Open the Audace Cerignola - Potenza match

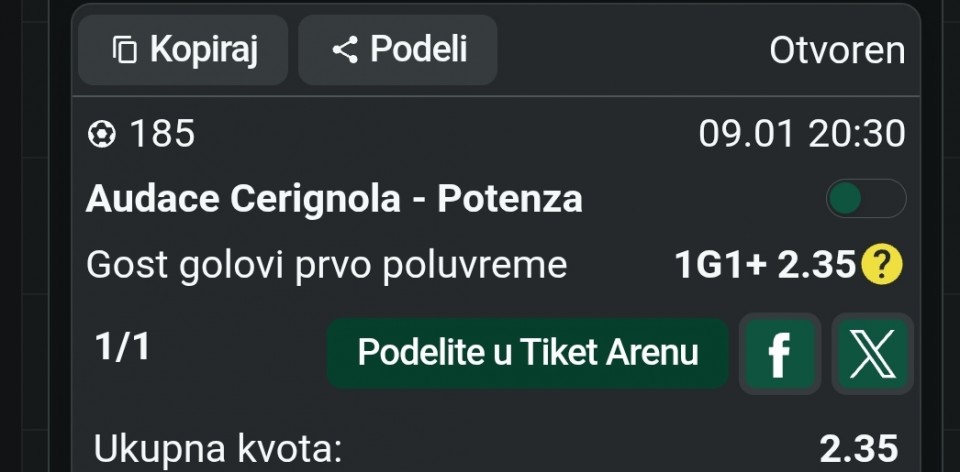point(334,199)
